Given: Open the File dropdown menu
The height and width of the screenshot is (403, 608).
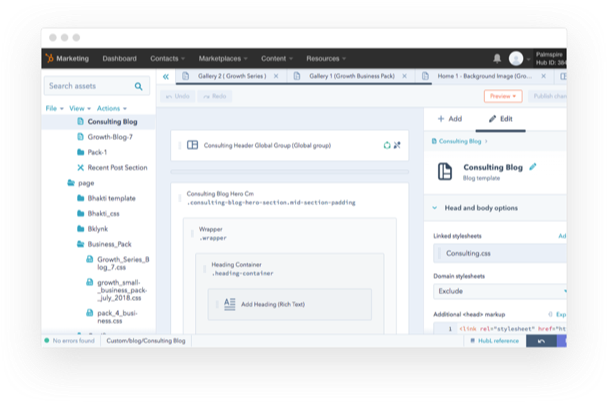Looking at the screenshot, I should (54, 108).
